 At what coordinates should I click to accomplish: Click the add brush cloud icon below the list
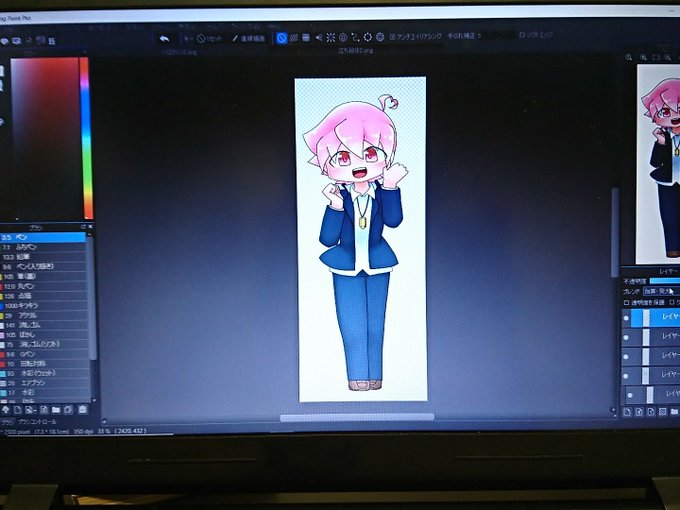point(6,409)
